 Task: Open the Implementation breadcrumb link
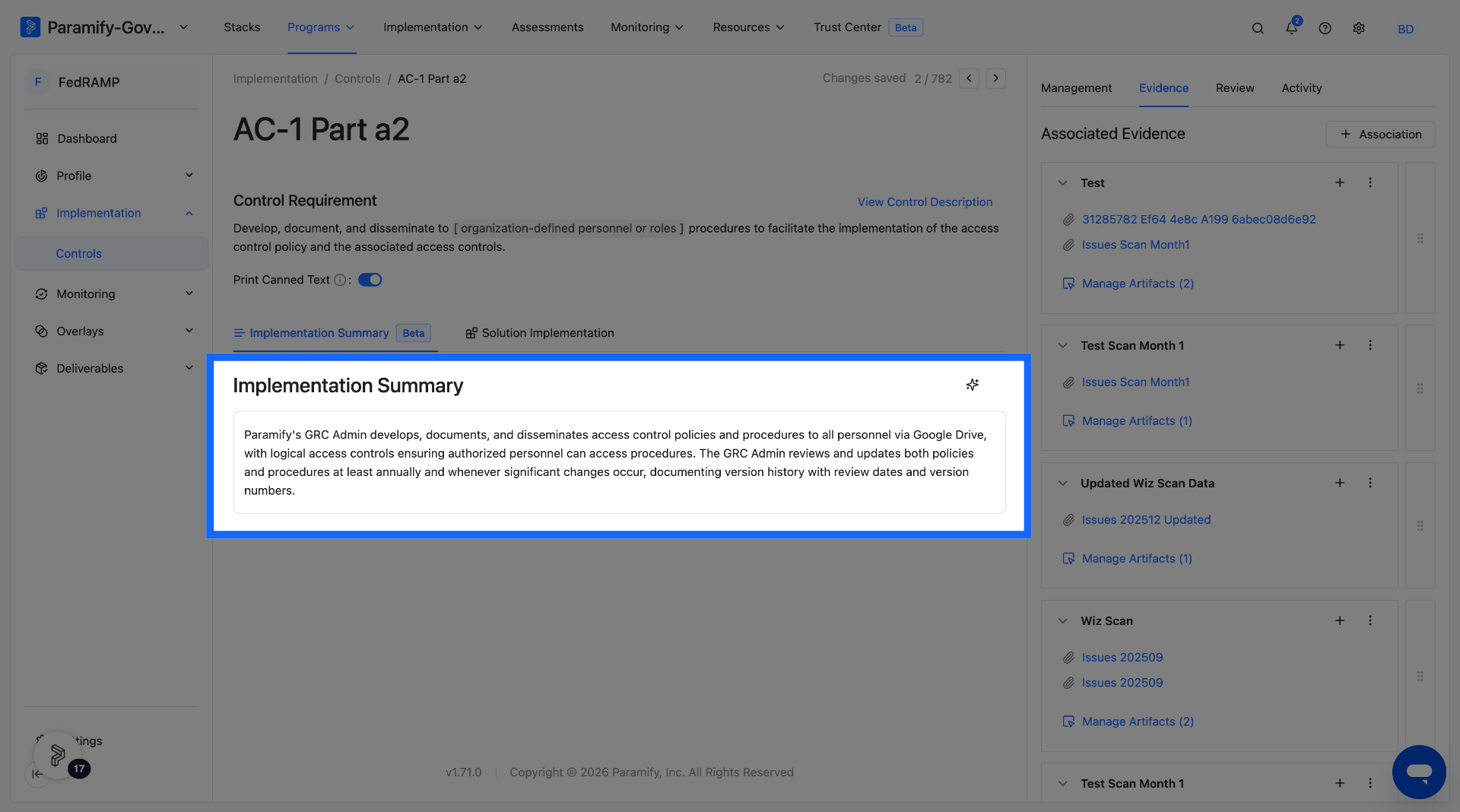(275, 79)
